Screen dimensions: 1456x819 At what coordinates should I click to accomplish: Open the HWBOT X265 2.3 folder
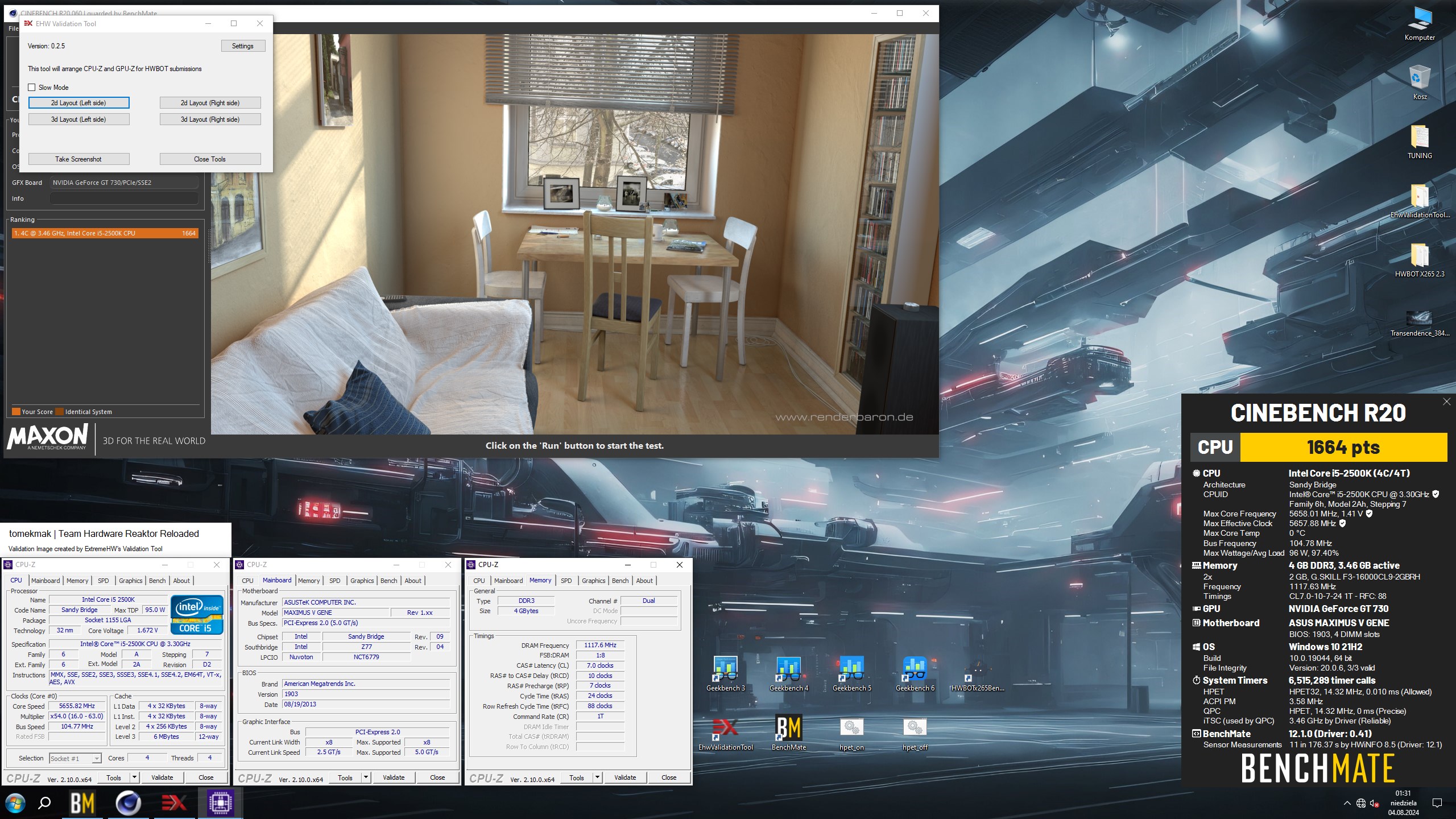tap(1419, 260)
